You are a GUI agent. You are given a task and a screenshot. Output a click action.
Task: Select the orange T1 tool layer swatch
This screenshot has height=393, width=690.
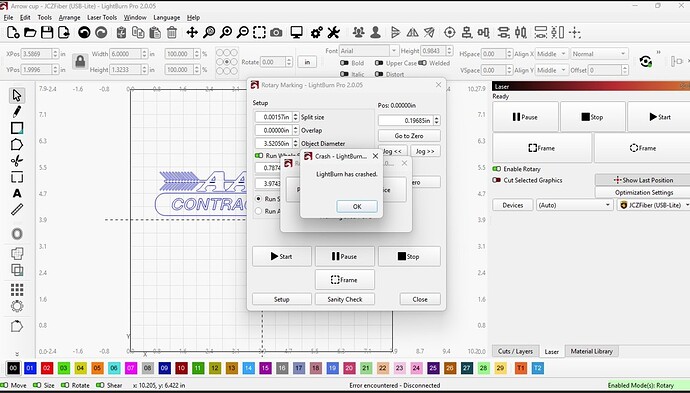(x=521, y=368)
